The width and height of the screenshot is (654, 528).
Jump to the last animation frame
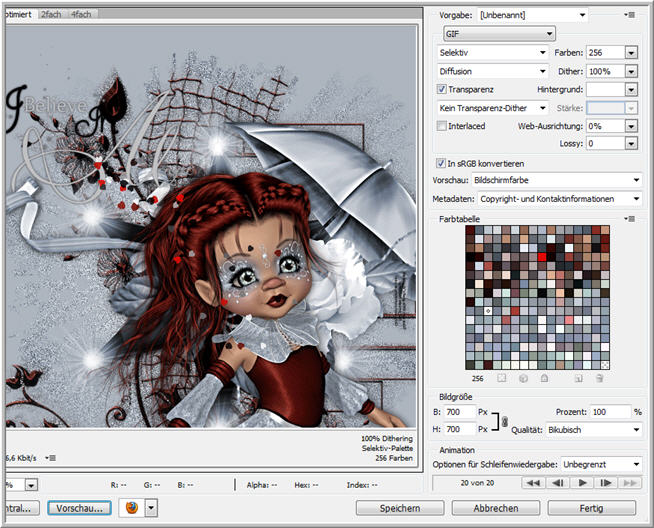tap(630, 483)
